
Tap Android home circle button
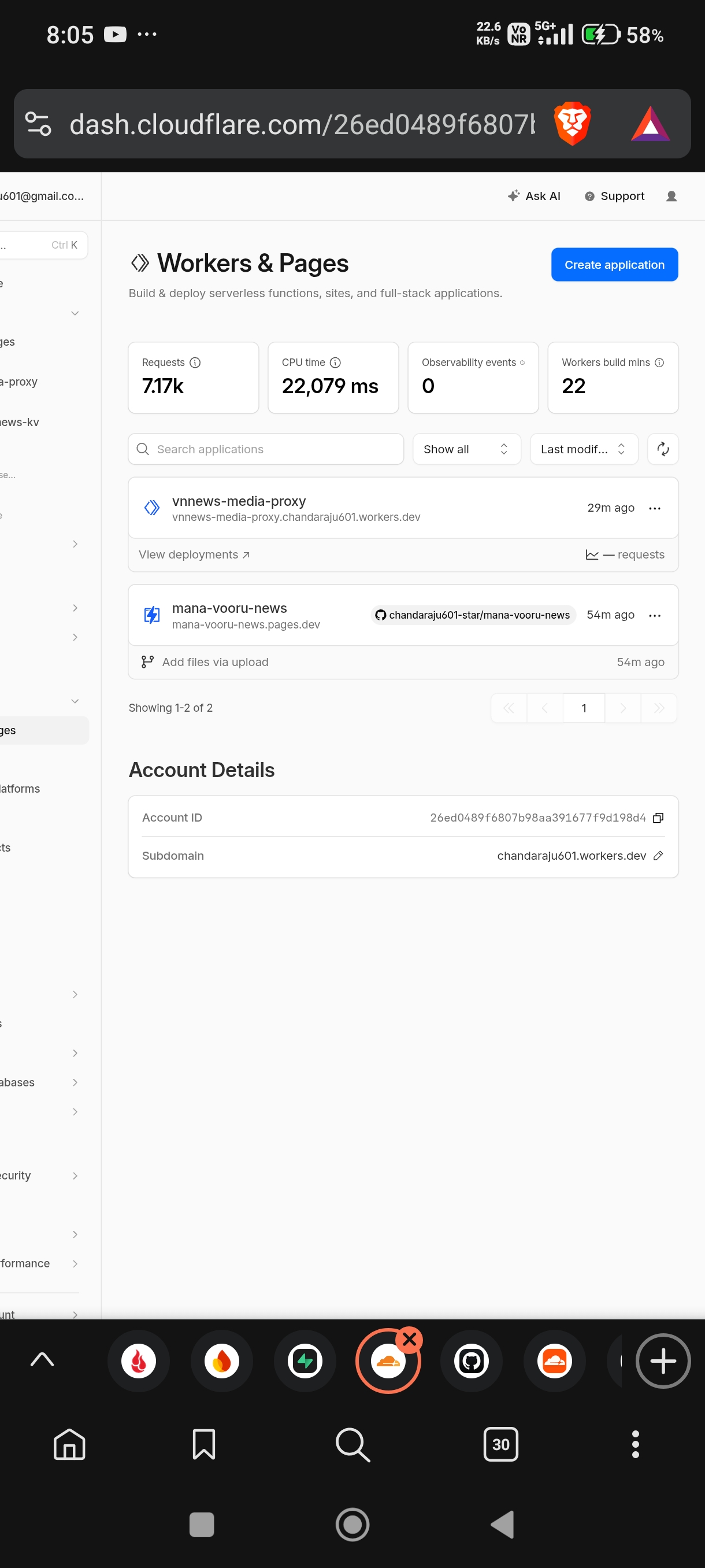tap(352, 1525)
